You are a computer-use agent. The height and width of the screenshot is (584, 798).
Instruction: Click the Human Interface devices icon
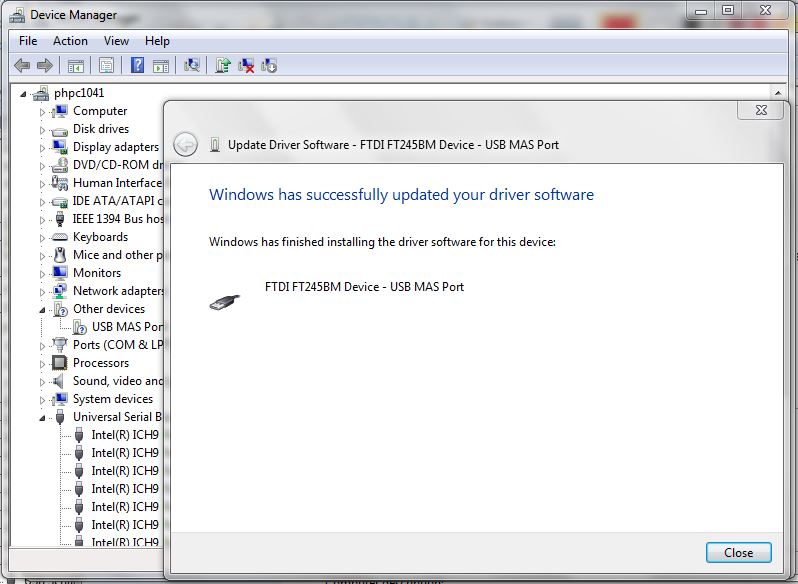[x=60, y=183]
